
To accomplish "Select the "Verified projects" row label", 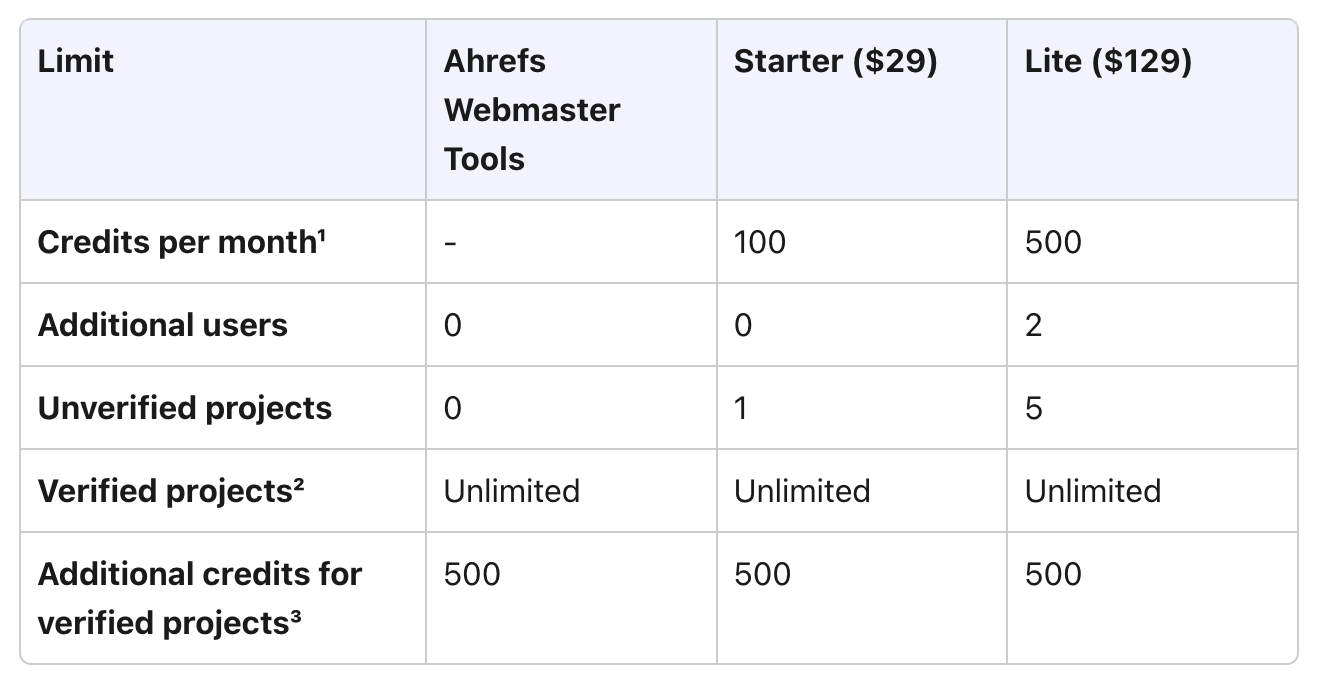I will (164, 492).
